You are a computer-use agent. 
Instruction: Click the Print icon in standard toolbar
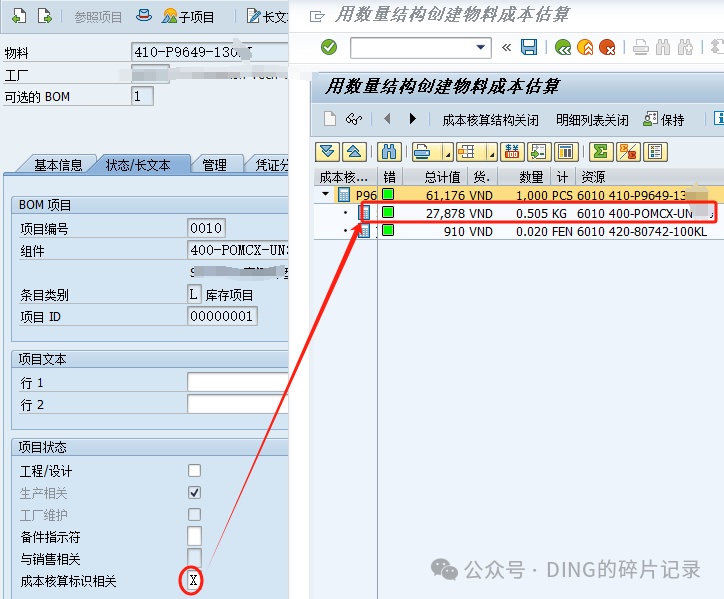click(x=640, y=47)
